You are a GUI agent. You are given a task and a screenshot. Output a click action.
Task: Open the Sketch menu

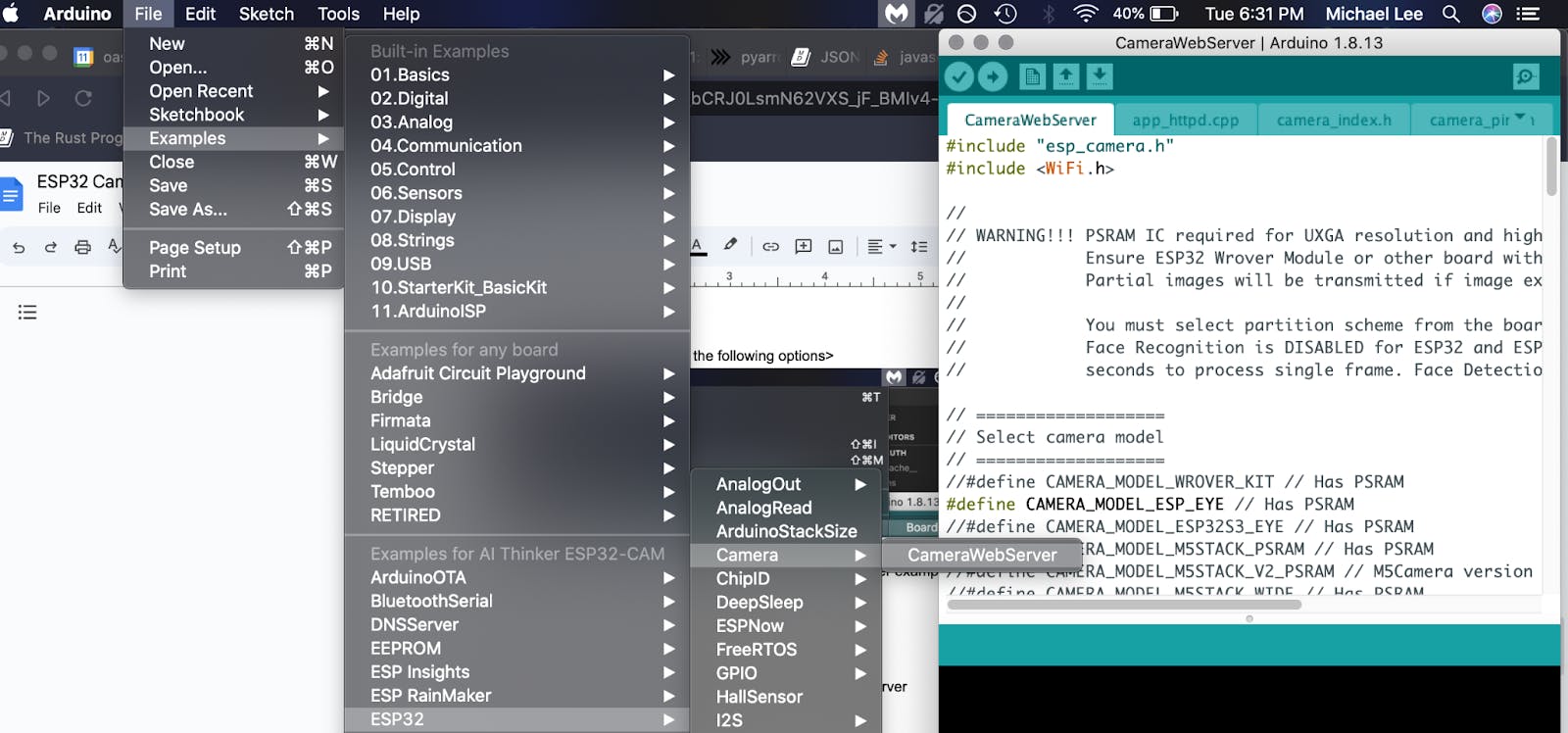click(x=267, y=14)
